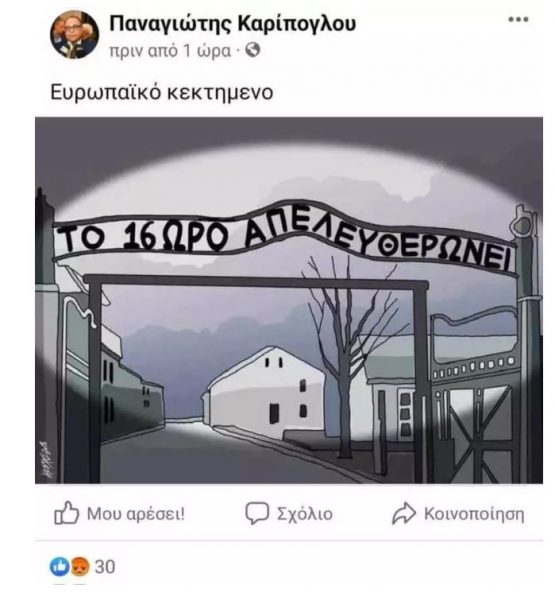Click the blue like reaction icon
The height and width of the screenshot is (600, 555).
click(x=59, y=567)
